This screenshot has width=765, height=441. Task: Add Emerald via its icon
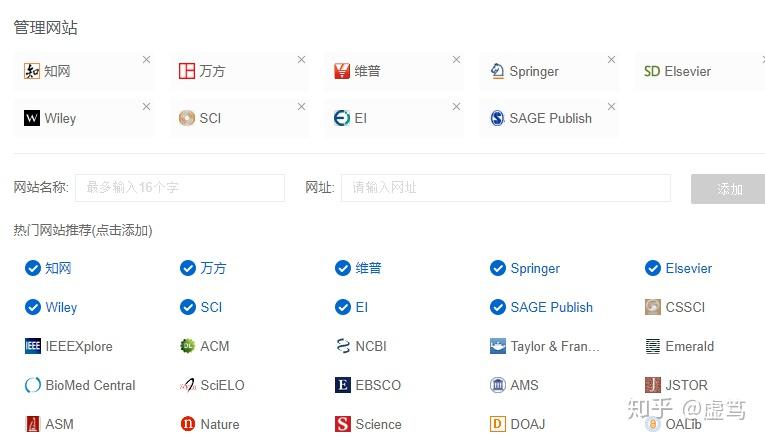653,346
